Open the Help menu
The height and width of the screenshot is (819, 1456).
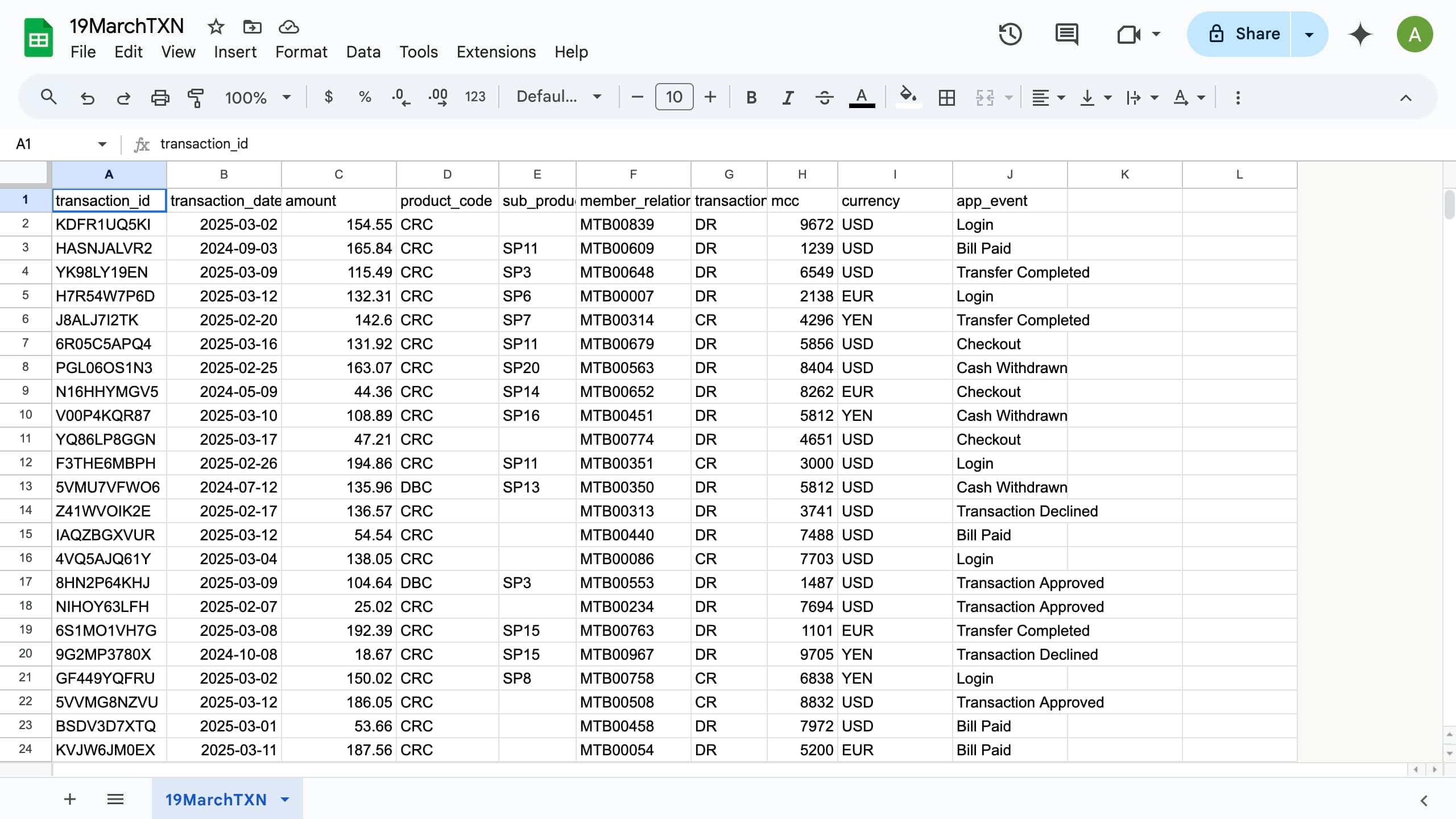click(571, 52)
